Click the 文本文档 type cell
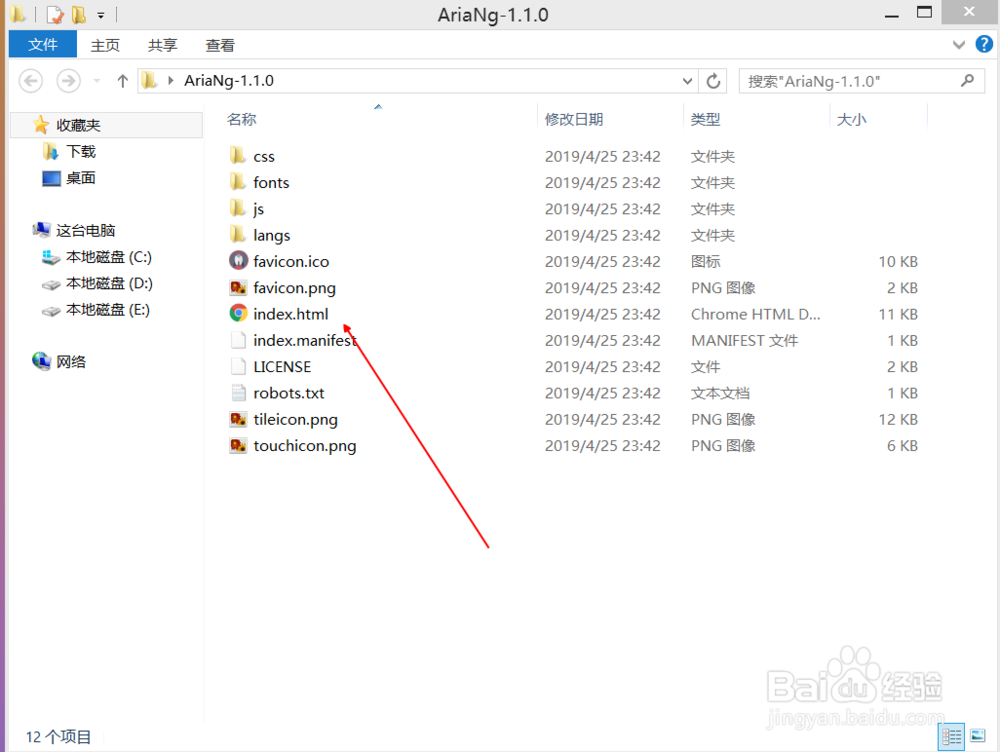Screen dimensions: 1000x752 coord(721,393)
